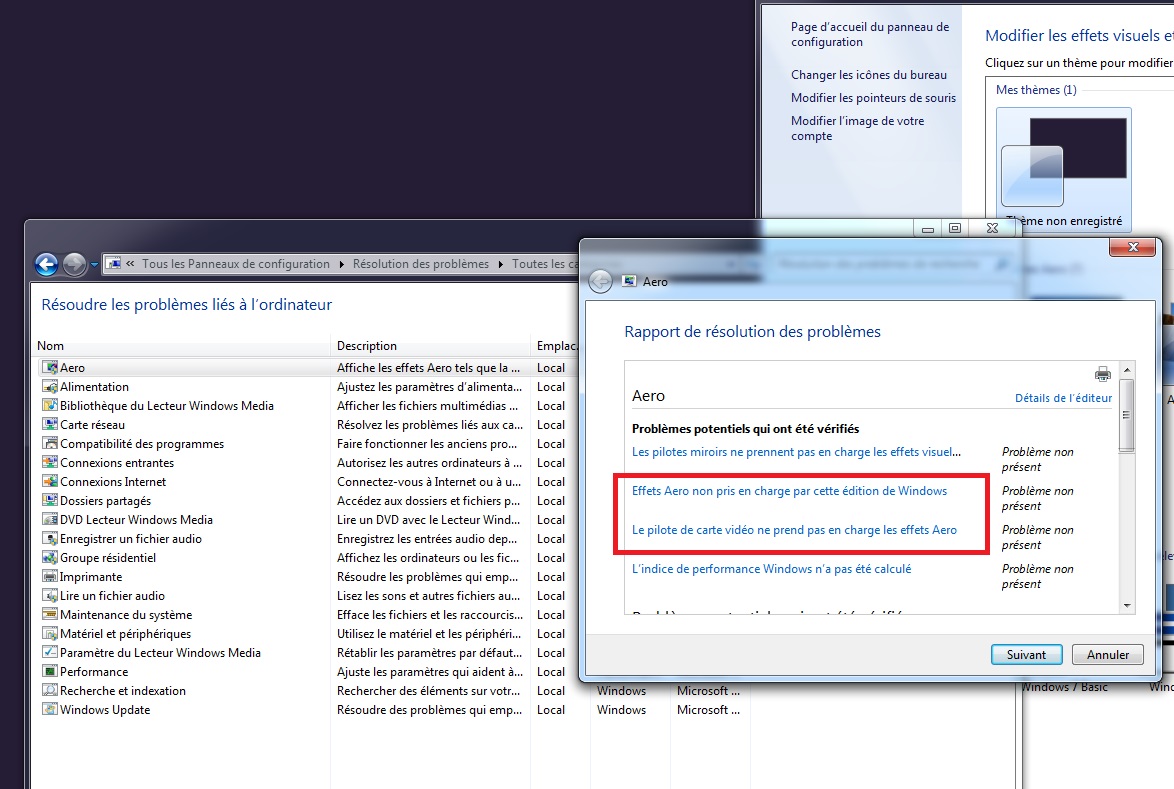Open Les pilotes miroirs problem link
The width and height of the screenshot is (1174, 789).
click(x=796, y=452)
